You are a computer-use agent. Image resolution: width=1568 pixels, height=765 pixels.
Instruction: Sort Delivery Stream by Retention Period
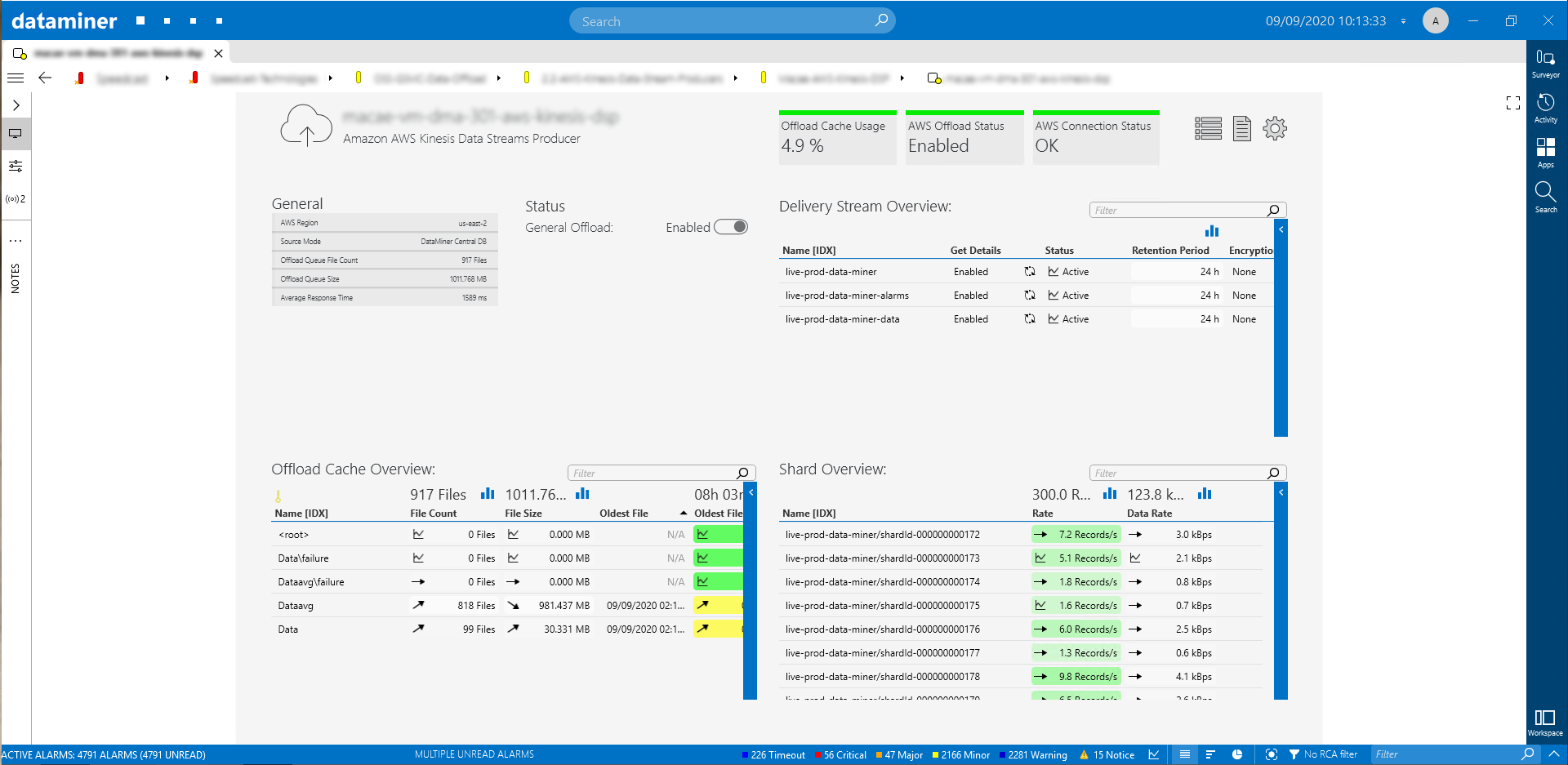click(x=1170, y=251)
